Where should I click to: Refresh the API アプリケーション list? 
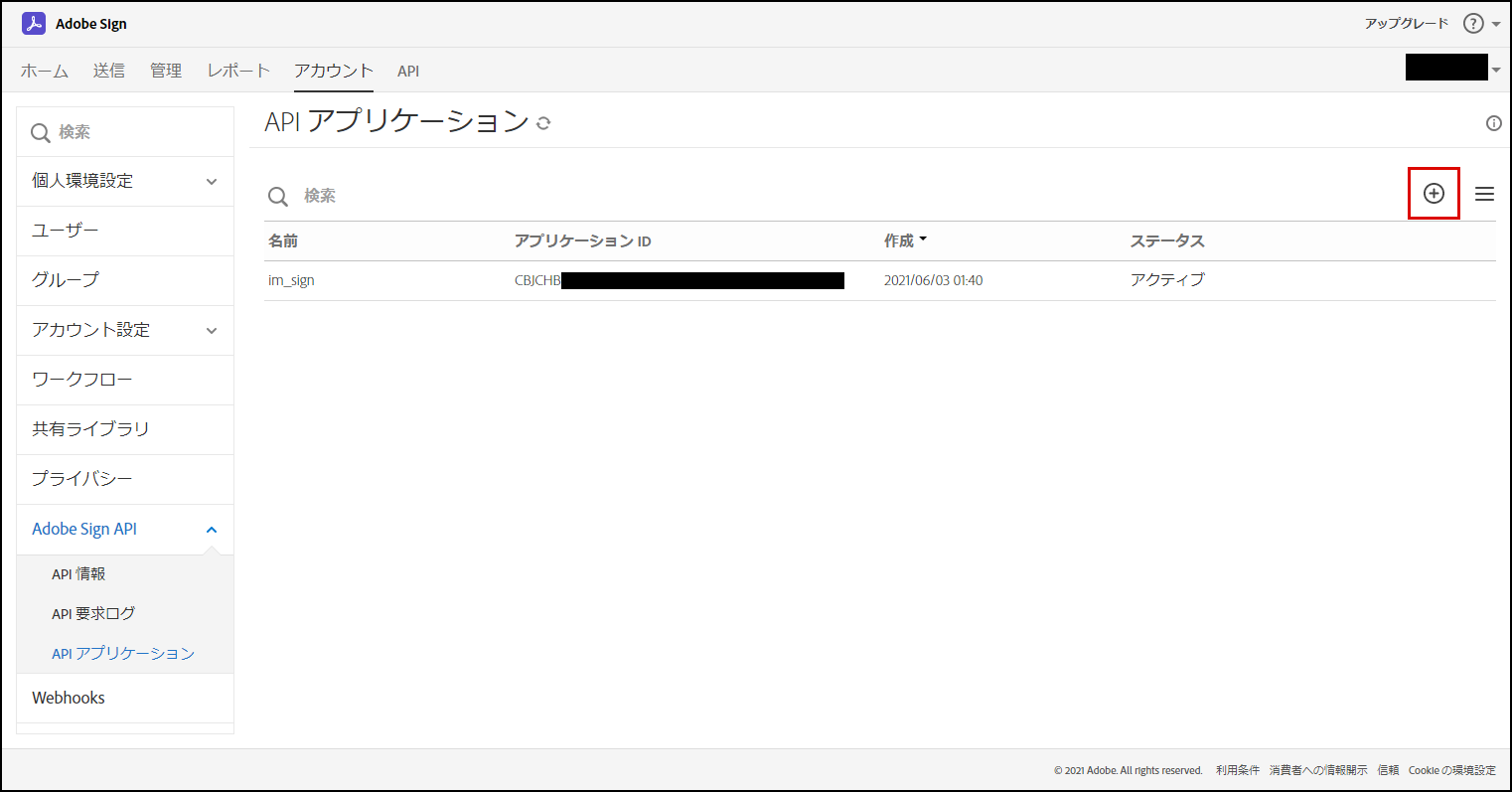tap(543, 123)
